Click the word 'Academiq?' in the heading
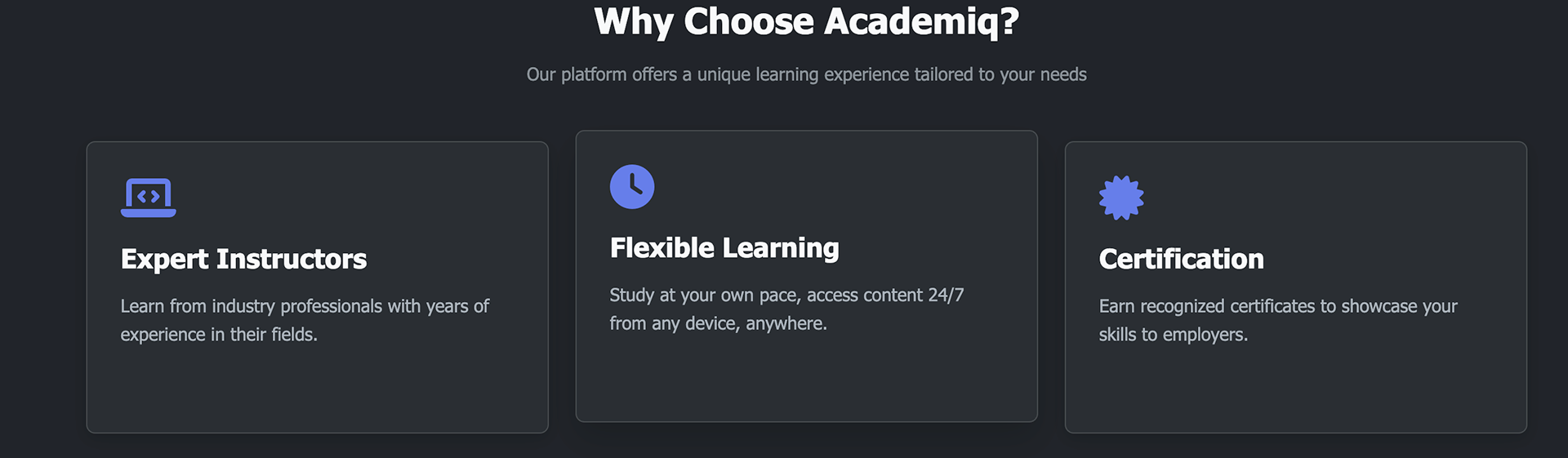This screenshot has width=1568, height=458. (x=921, y=22)
